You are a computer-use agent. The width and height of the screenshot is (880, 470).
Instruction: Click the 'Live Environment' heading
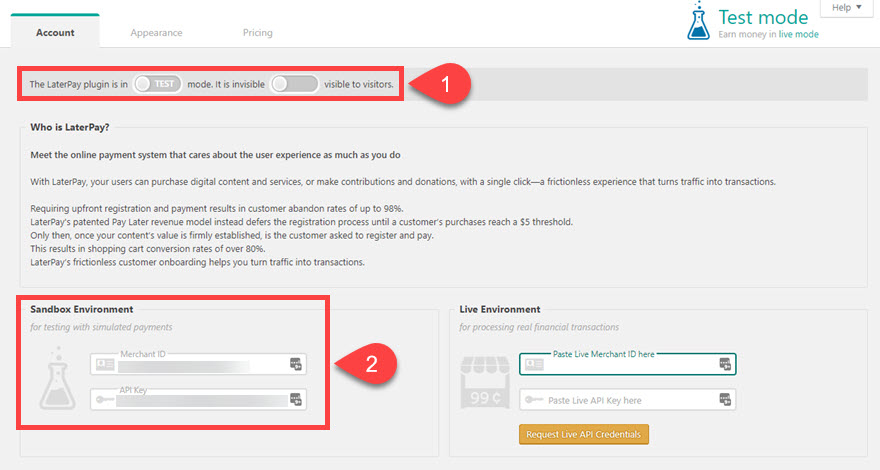[499, 309]
